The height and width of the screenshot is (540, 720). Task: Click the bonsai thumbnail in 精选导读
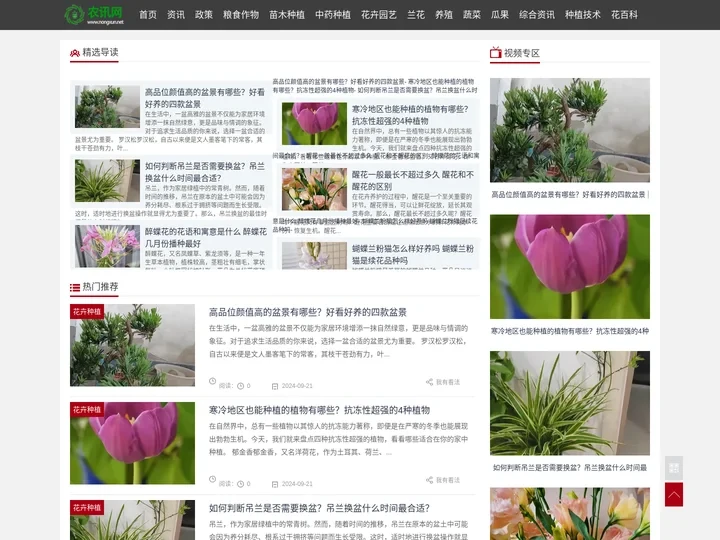(x=107, y=107)
